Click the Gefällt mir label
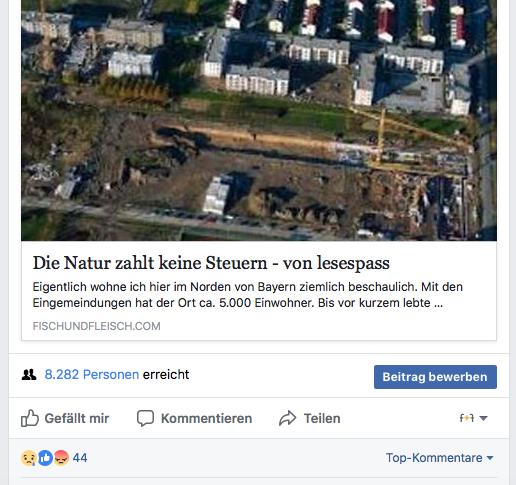The height and width of the screenshot is (485, 516). (x=77, y=418)
